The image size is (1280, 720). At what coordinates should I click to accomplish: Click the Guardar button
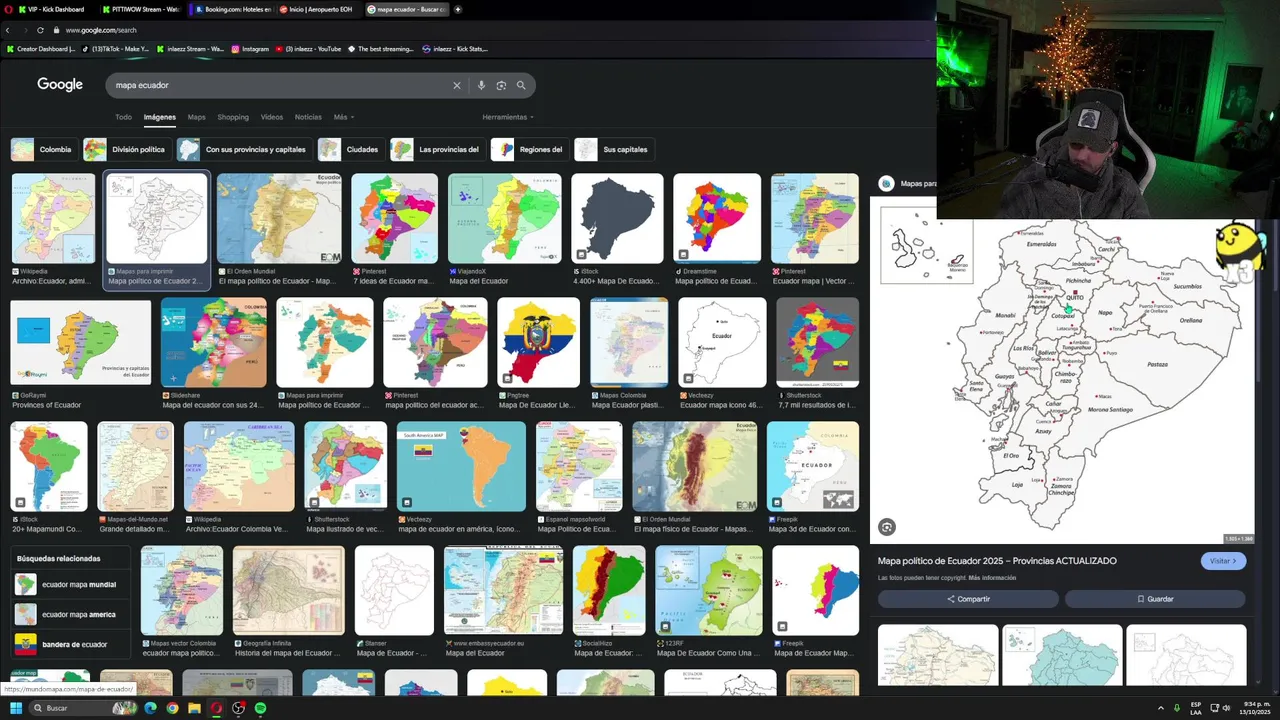point(1155,599)
